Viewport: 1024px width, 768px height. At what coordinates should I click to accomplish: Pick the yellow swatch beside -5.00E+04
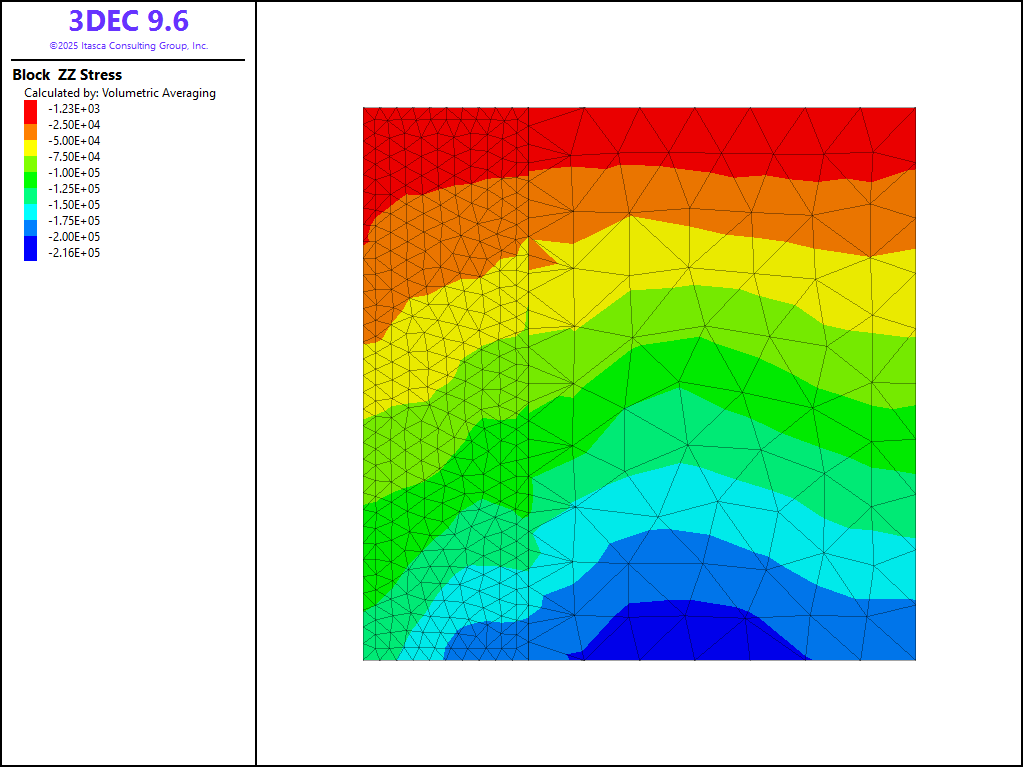point(31,141)
